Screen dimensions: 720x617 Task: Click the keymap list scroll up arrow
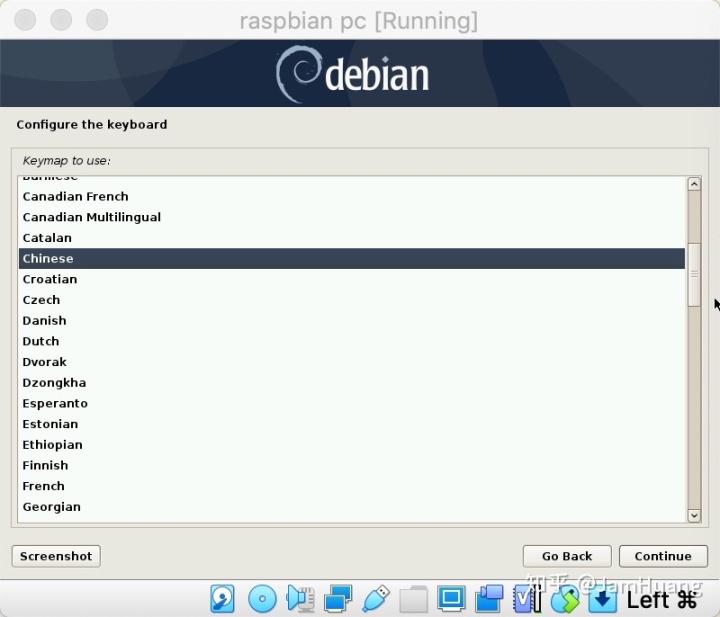(x=694, y=184)
